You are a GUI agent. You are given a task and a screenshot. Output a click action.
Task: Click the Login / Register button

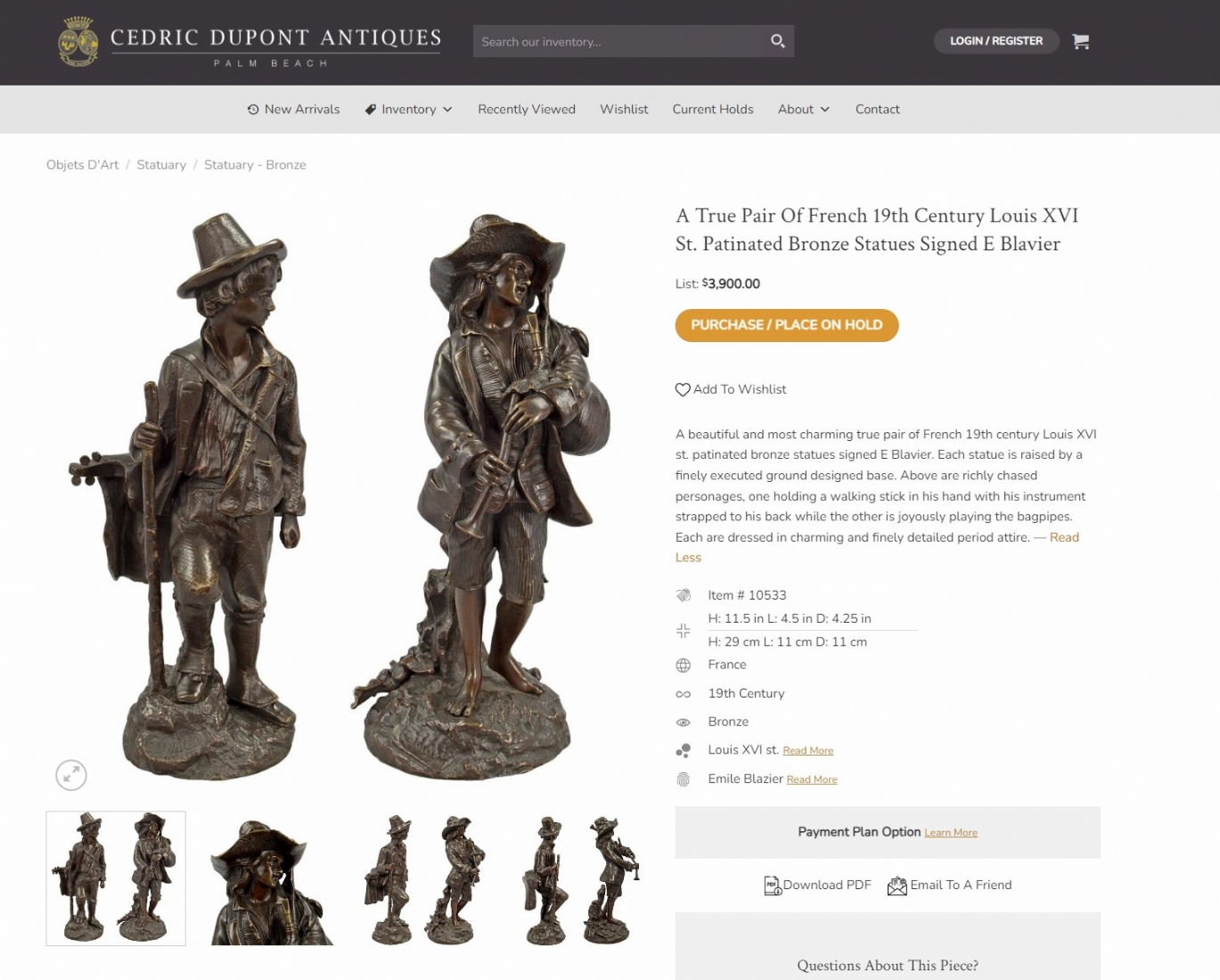pyautogui.click(x=996, y=41)
